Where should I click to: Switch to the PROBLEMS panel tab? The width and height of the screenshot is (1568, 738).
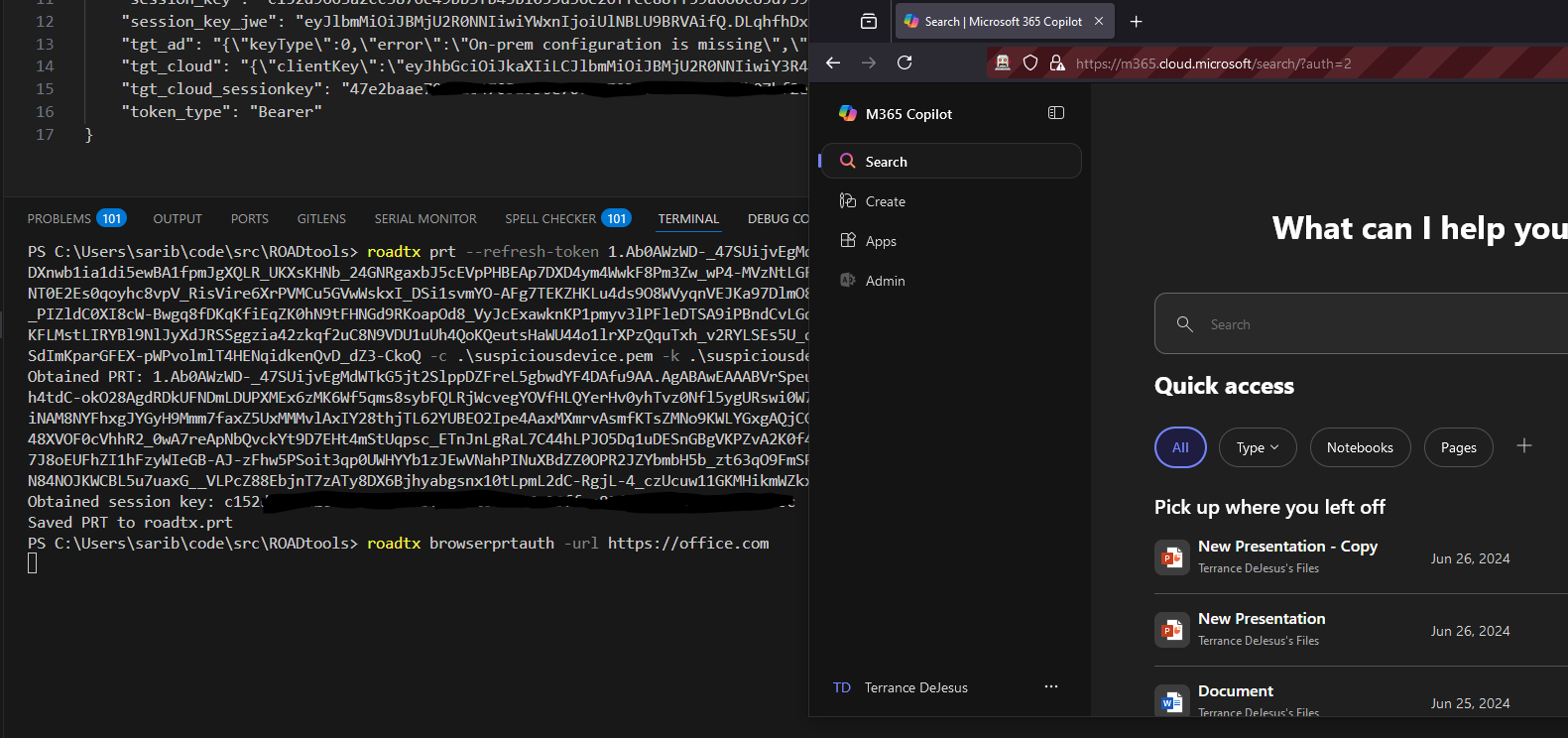pyautogui.click(x=60, y=219)
